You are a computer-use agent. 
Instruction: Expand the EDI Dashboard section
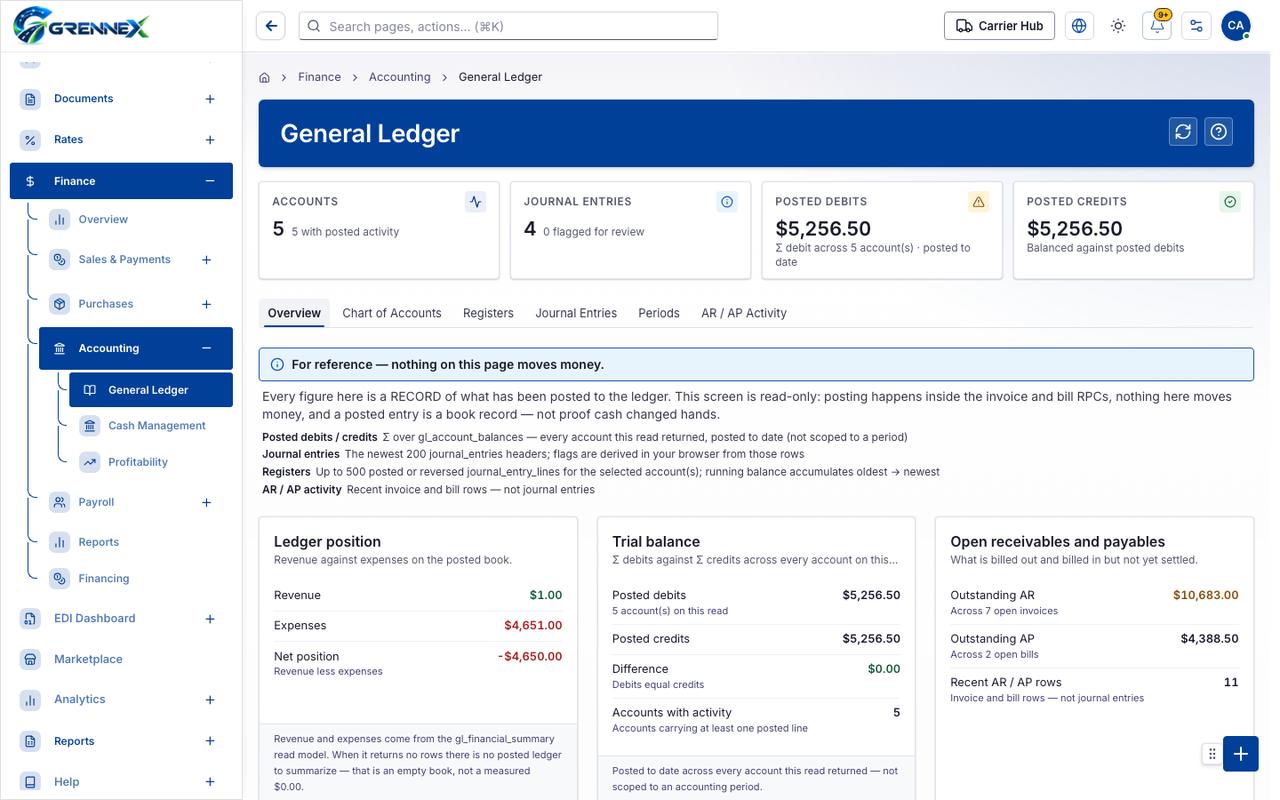pos(210,619)
